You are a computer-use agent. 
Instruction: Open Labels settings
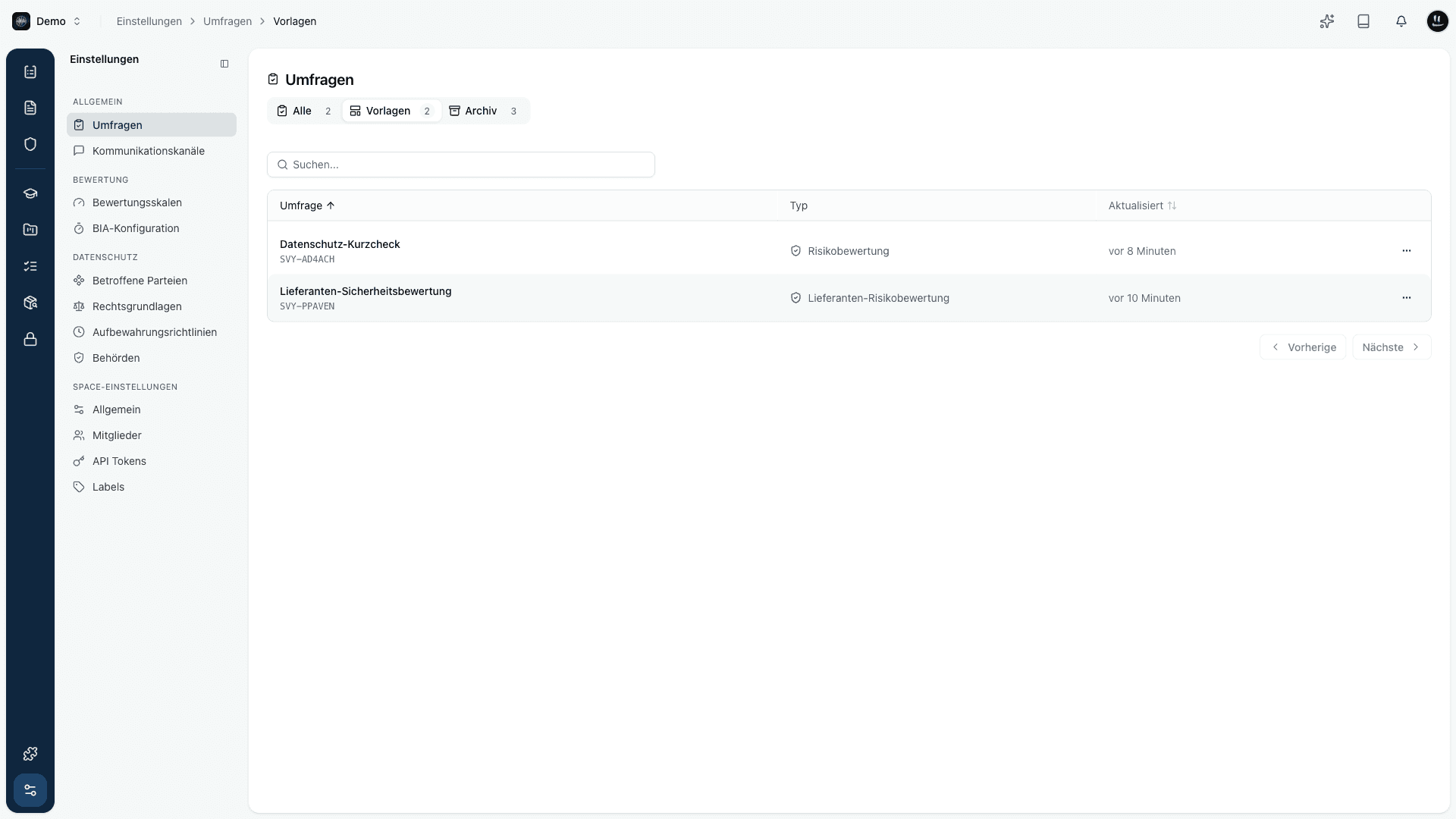152,487
